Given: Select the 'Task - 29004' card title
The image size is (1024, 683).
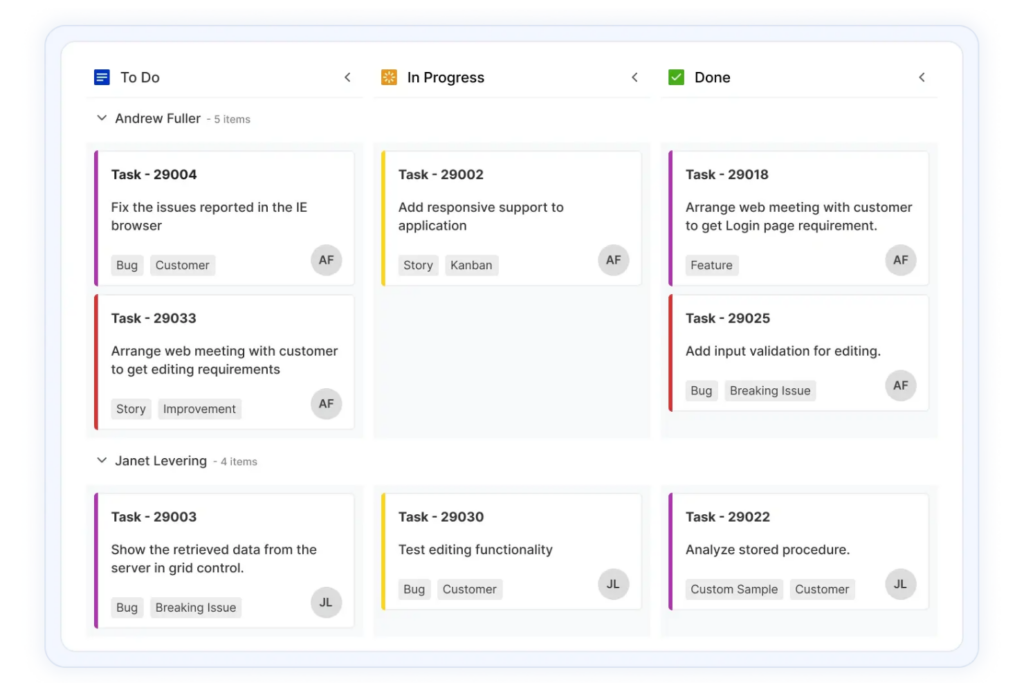Looking at the screenshot, I should click(x=153, y=174).
